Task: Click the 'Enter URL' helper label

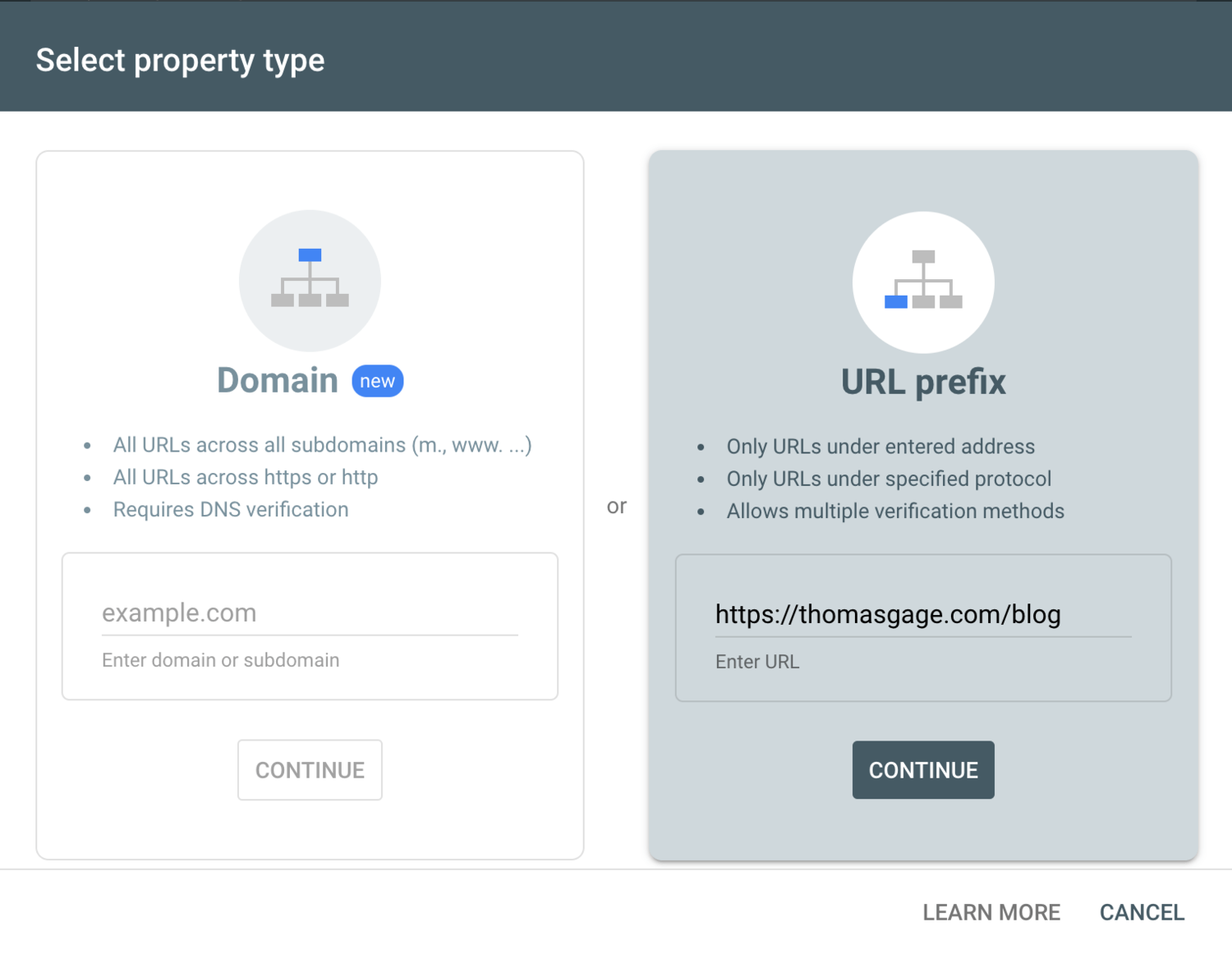Action: tap(757, 662)
